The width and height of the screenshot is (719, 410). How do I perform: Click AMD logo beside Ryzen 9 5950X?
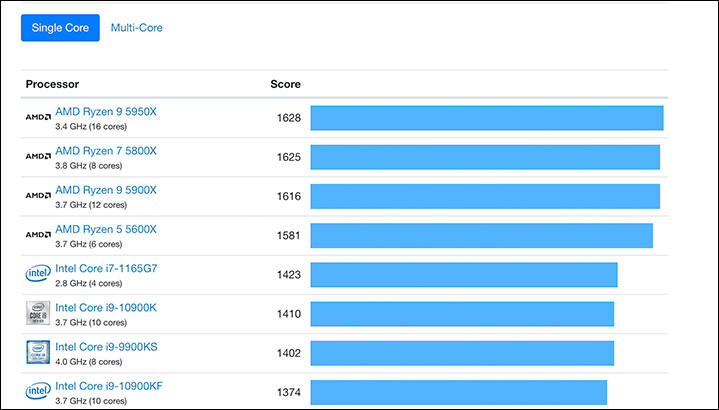click(x=38, y=118)
